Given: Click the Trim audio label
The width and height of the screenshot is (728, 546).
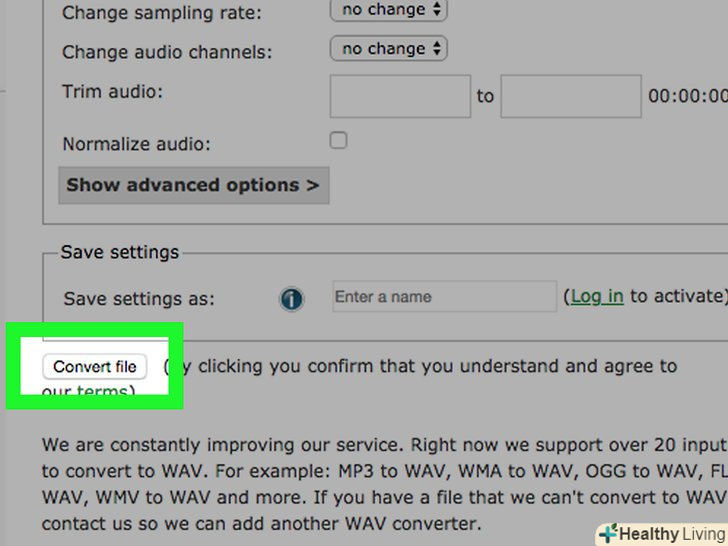Looking at the screenshot, I should pos(112,92).
